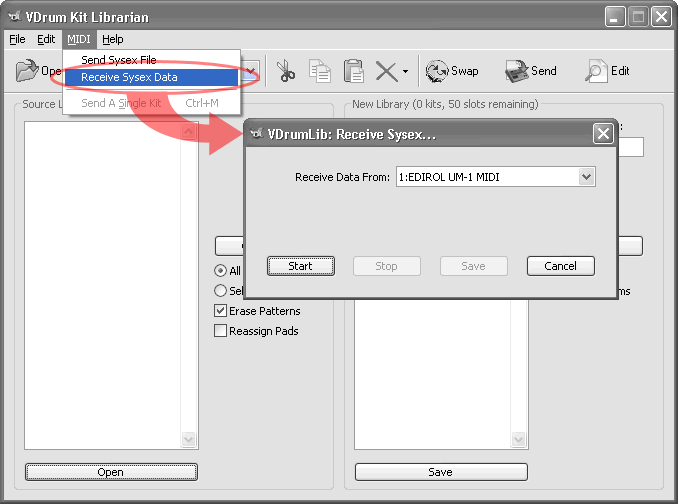Click the Paste clipboard icon

point(353,71)
